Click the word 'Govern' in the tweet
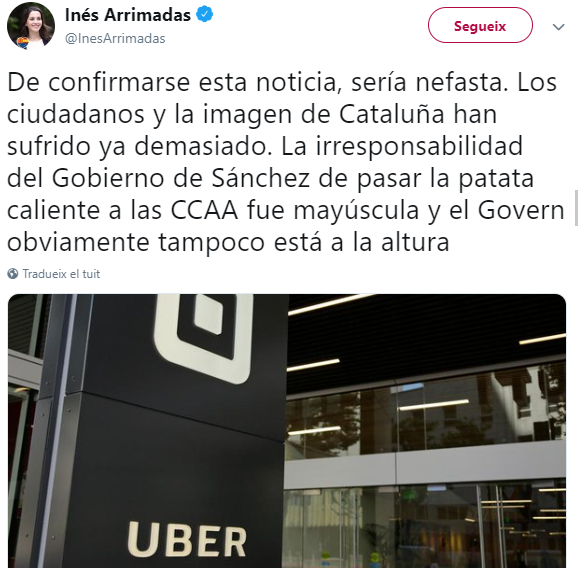 click(521, 210)
